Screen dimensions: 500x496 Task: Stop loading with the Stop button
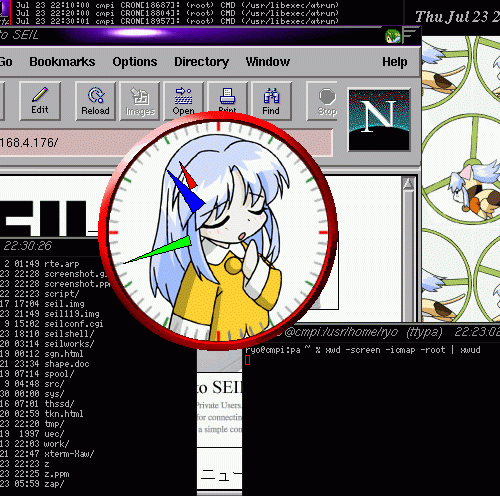coord(322,101)
